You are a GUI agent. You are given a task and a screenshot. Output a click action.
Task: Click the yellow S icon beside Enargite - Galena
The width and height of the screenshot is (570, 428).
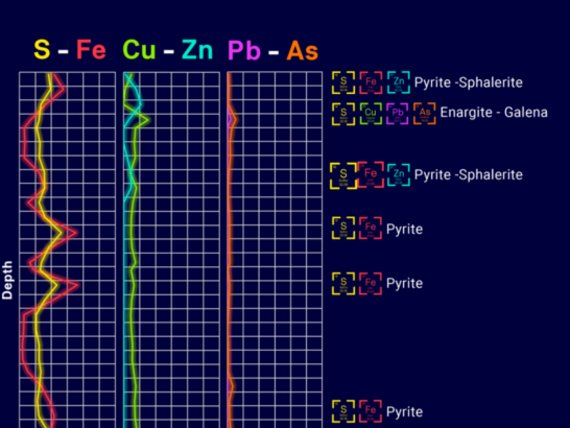click(343, 113)
